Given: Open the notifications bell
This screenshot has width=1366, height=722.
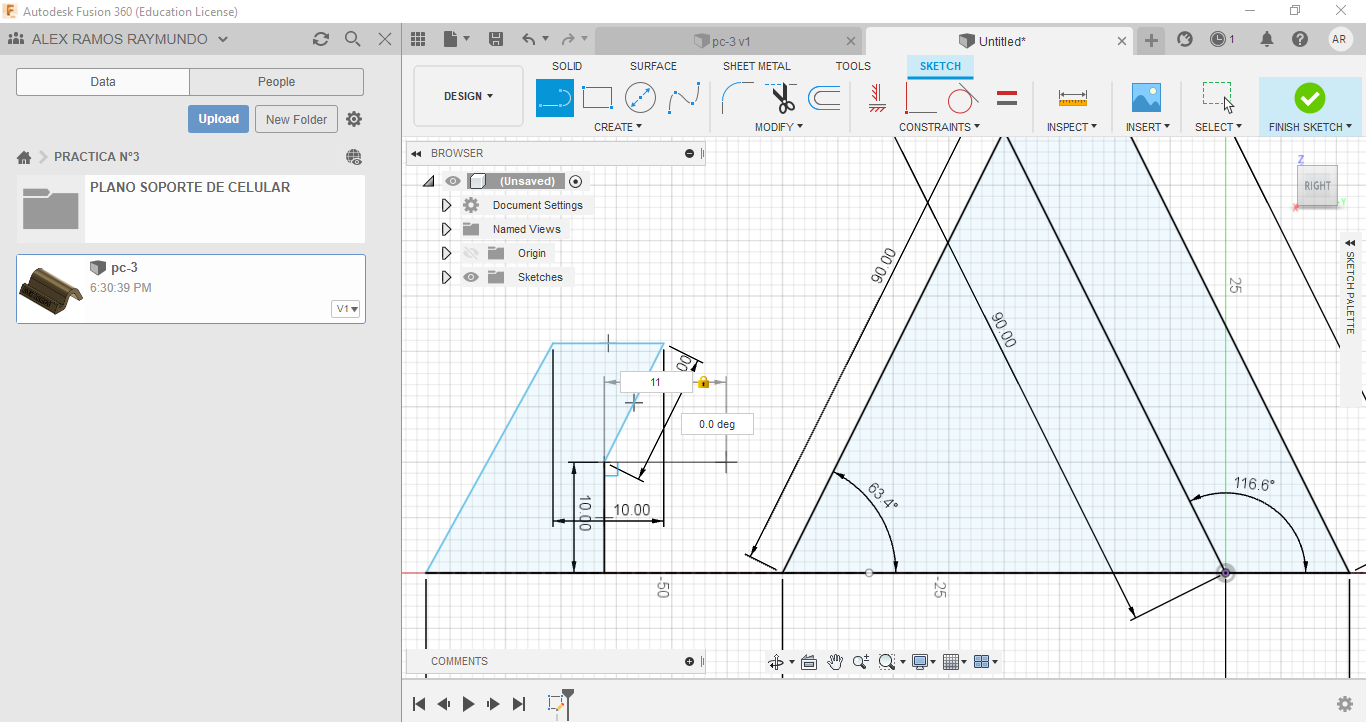Looking at the screenshot, I should 1267,40.
